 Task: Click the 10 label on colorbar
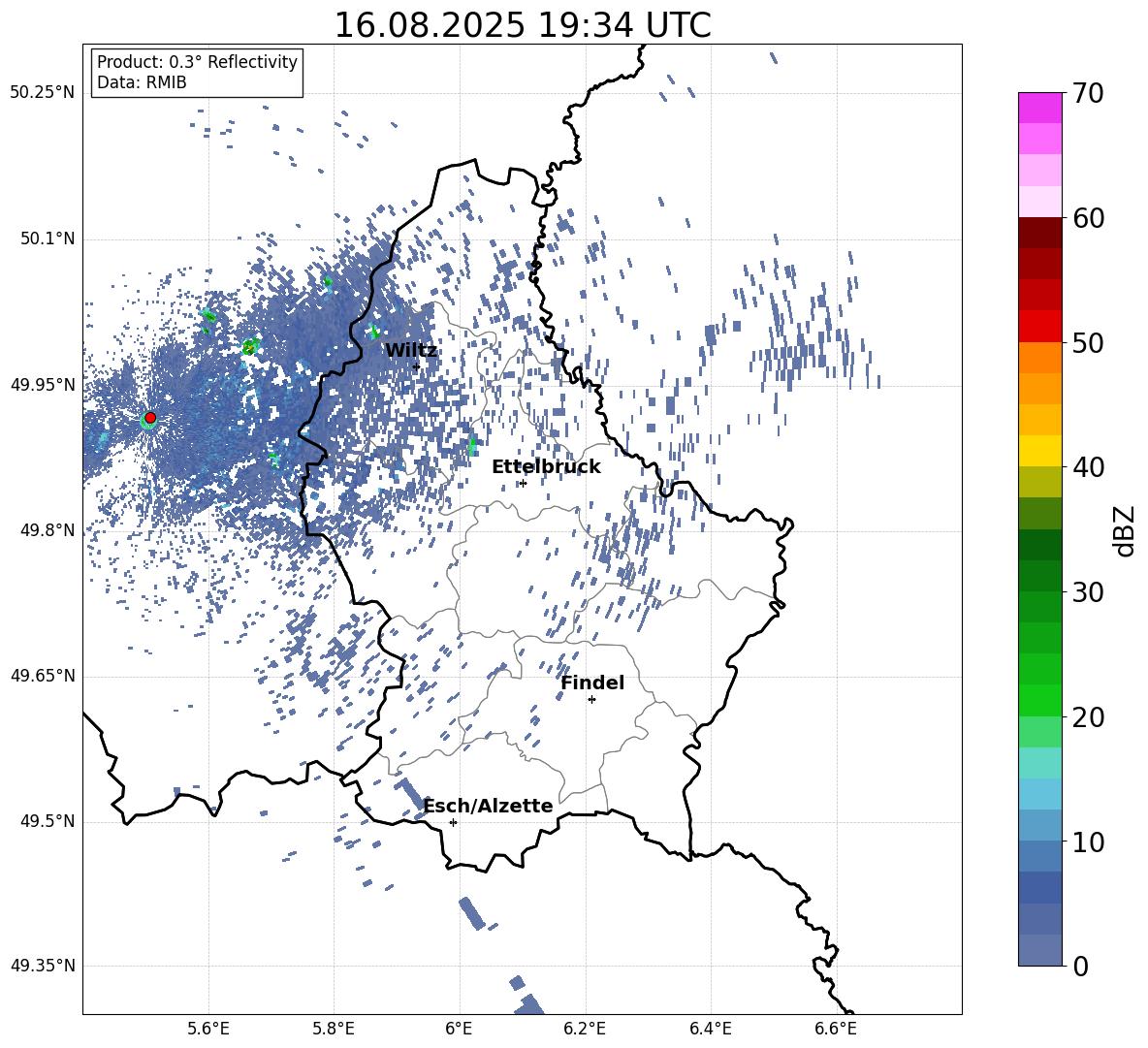click(x=1088, y=842)
